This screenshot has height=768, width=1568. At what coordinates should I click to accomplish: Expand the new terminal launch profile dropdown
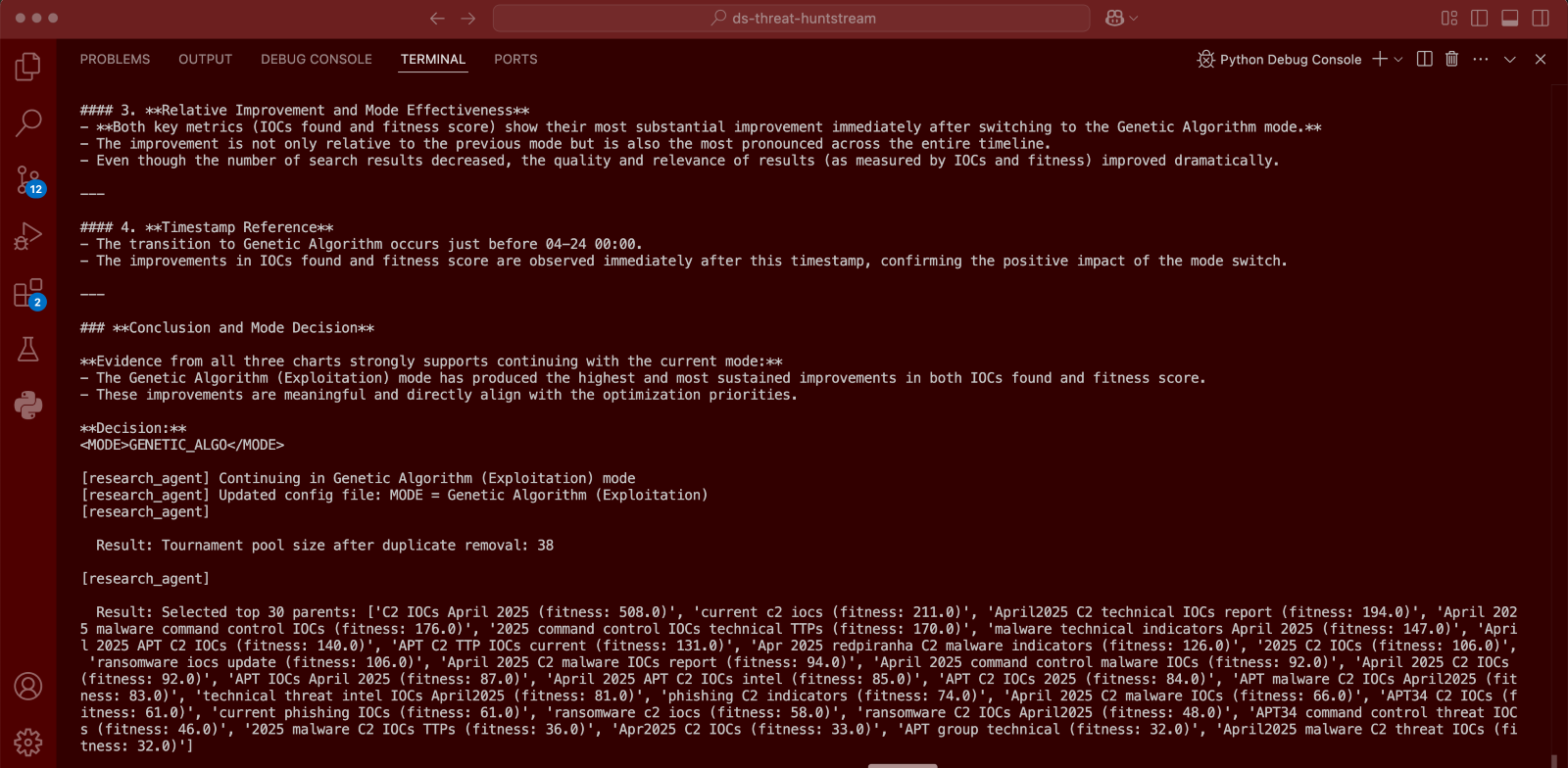click(x=1398, y=60)
